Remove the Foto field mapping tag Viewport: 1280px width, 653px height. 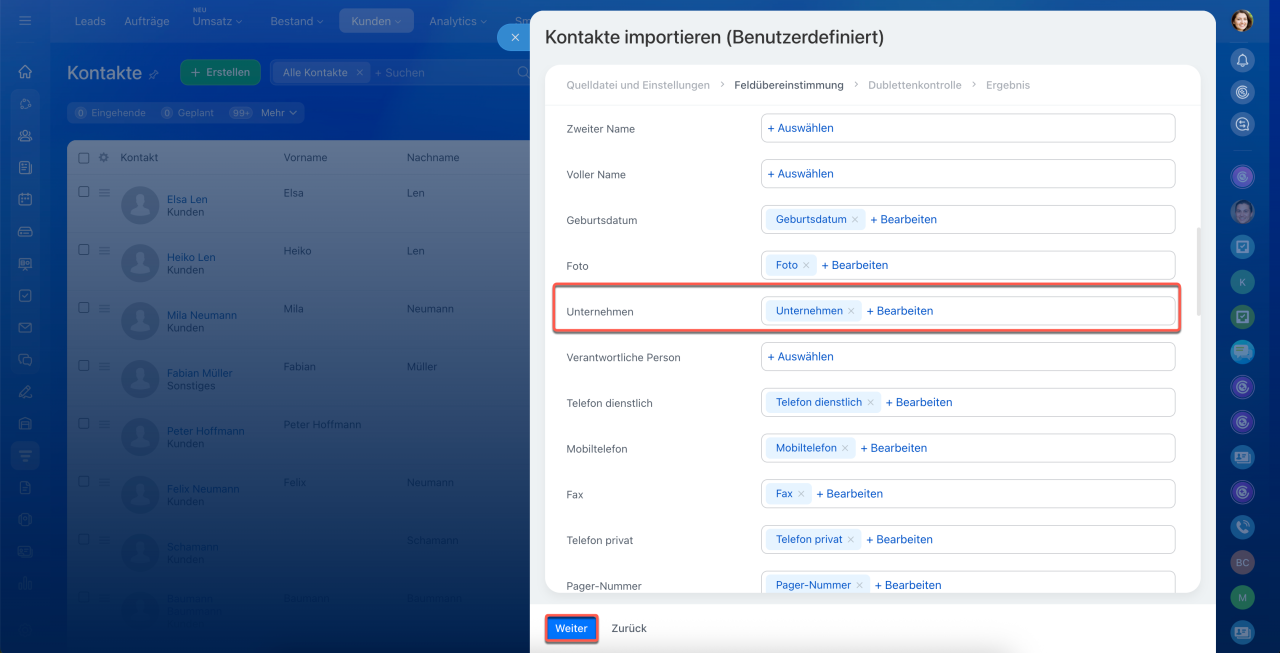tap(806, 266)
